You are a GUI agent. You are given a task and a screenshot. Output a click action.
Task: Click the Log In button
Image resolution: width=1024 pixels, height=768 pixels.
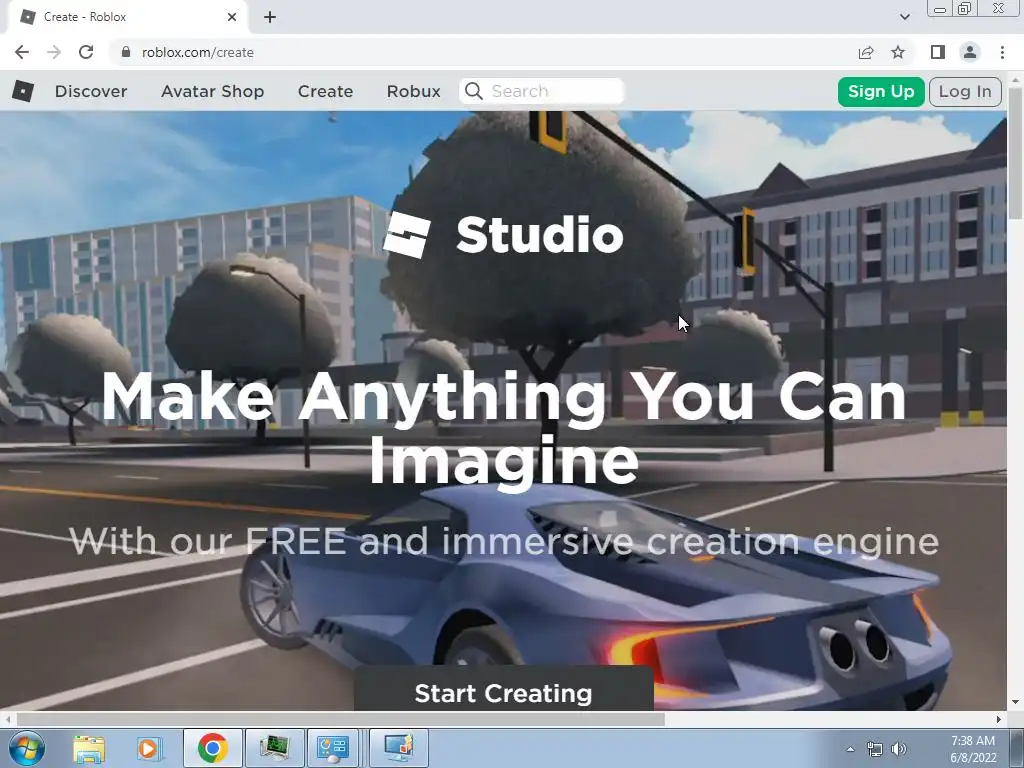(x=965, y=91)
